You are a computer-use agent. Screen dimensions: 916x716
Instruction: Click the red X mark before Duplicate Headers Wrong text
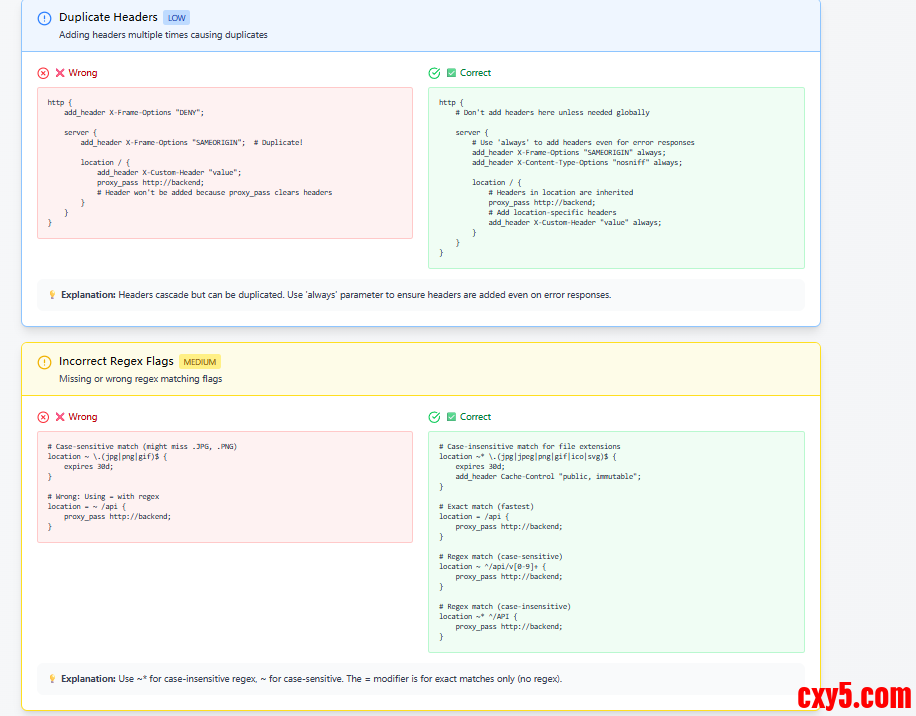pos(60,73)
